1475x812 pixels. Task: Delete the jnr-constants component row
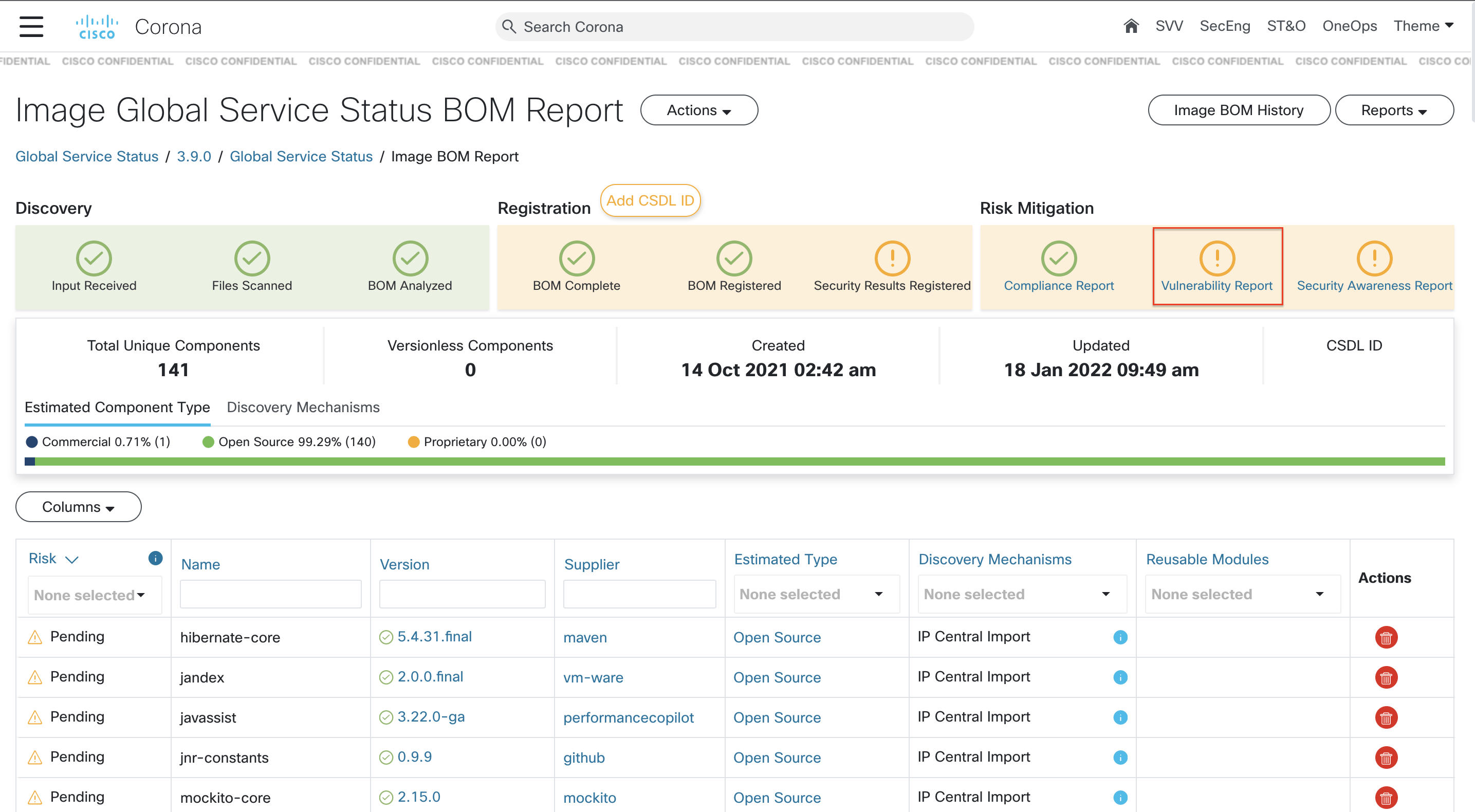[1386, 758]
